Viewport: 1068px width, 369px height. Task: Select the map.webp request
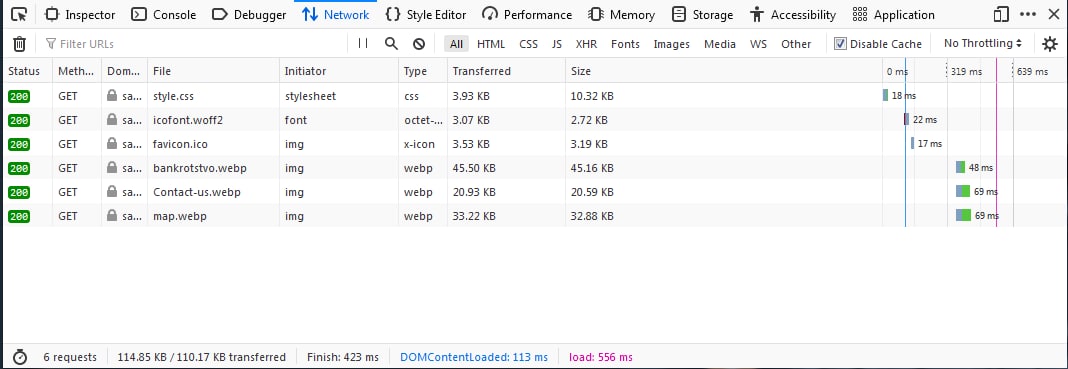[534, 216]
